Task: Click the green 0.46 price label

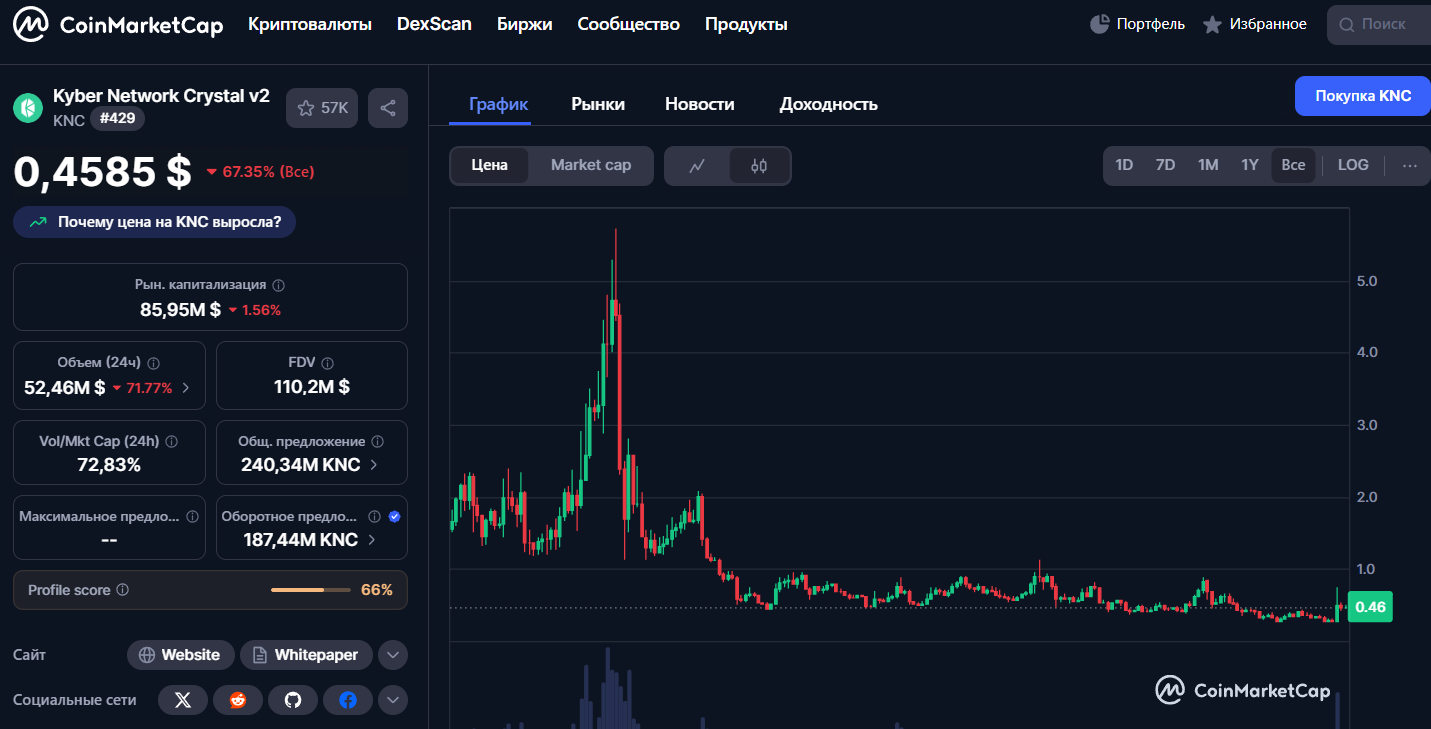Action: pyautogui.click(x=1369, y=607)
